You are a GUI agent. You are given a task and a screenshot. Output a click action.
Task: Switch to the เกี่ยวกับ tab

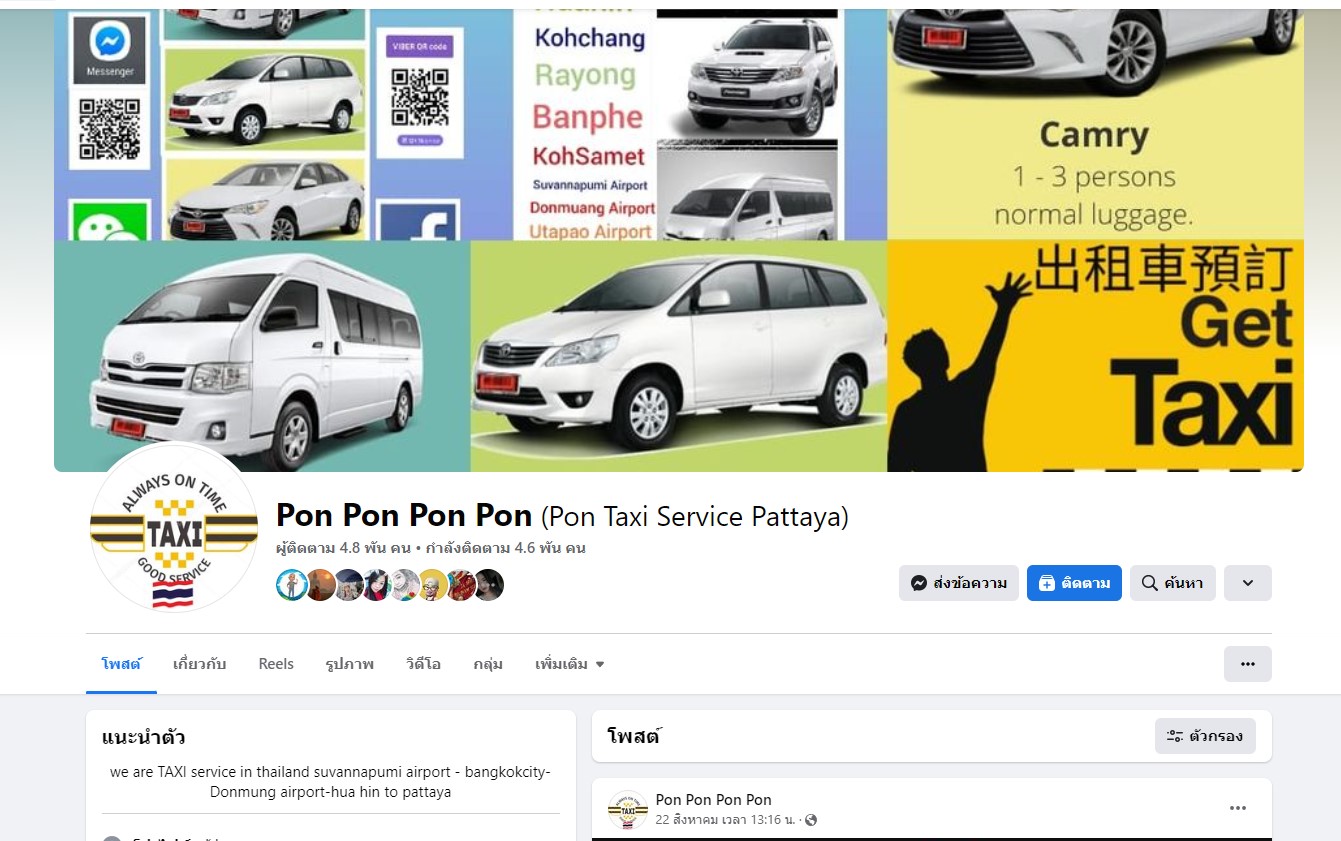click(x=200, y=664)
